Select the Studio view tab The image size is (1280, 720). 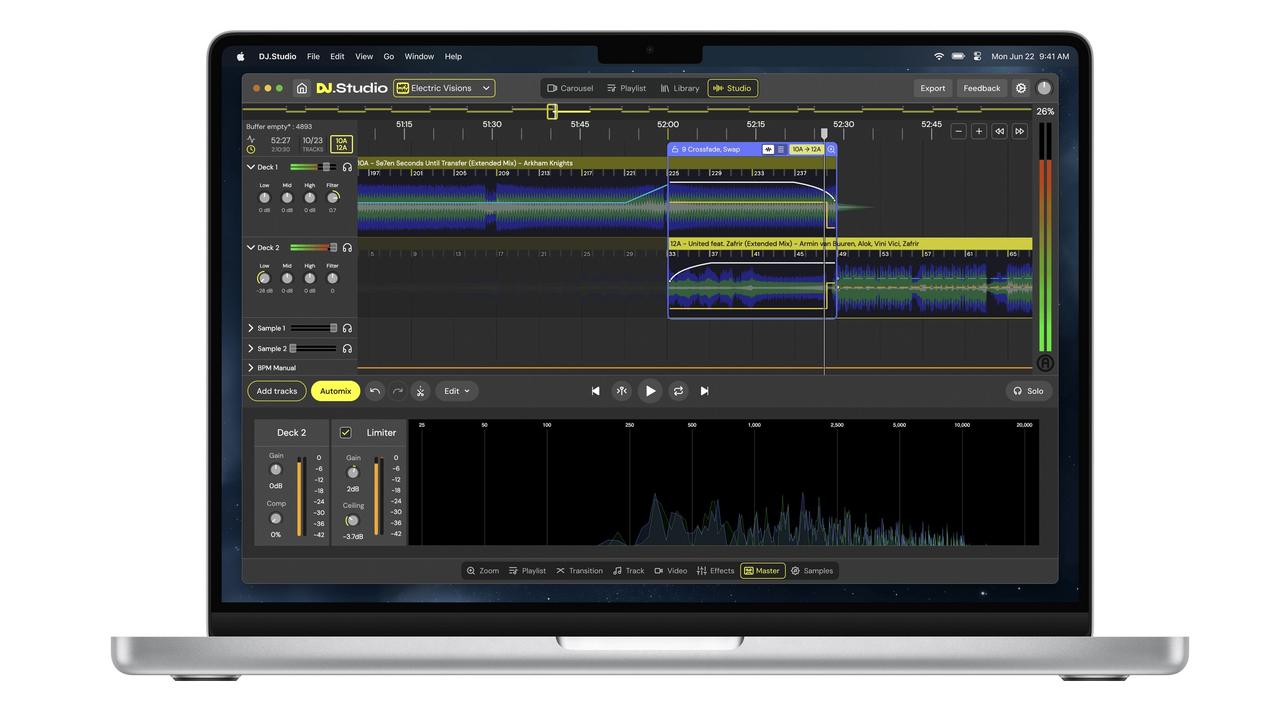click(733, 88)
